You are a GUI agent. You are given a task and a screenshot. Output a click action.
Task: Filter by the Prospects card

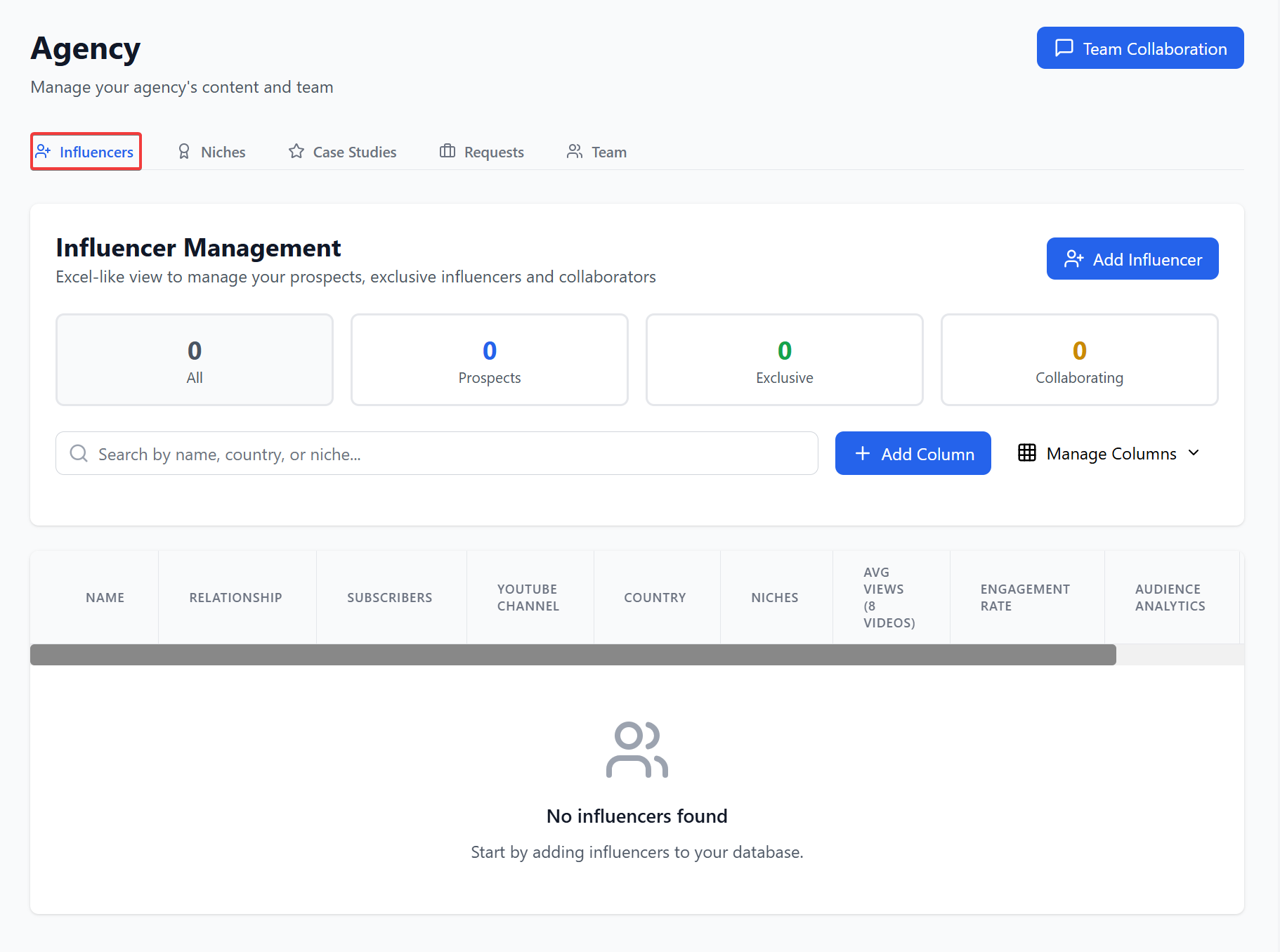tap(490, 360)
